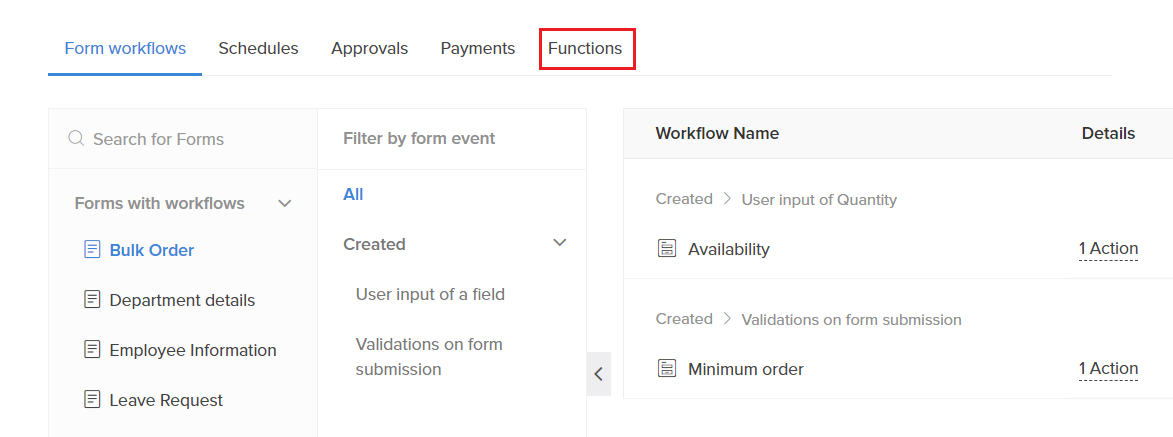
Task: Open 1 Action link for Minimum order
Action: point(1107,369)
